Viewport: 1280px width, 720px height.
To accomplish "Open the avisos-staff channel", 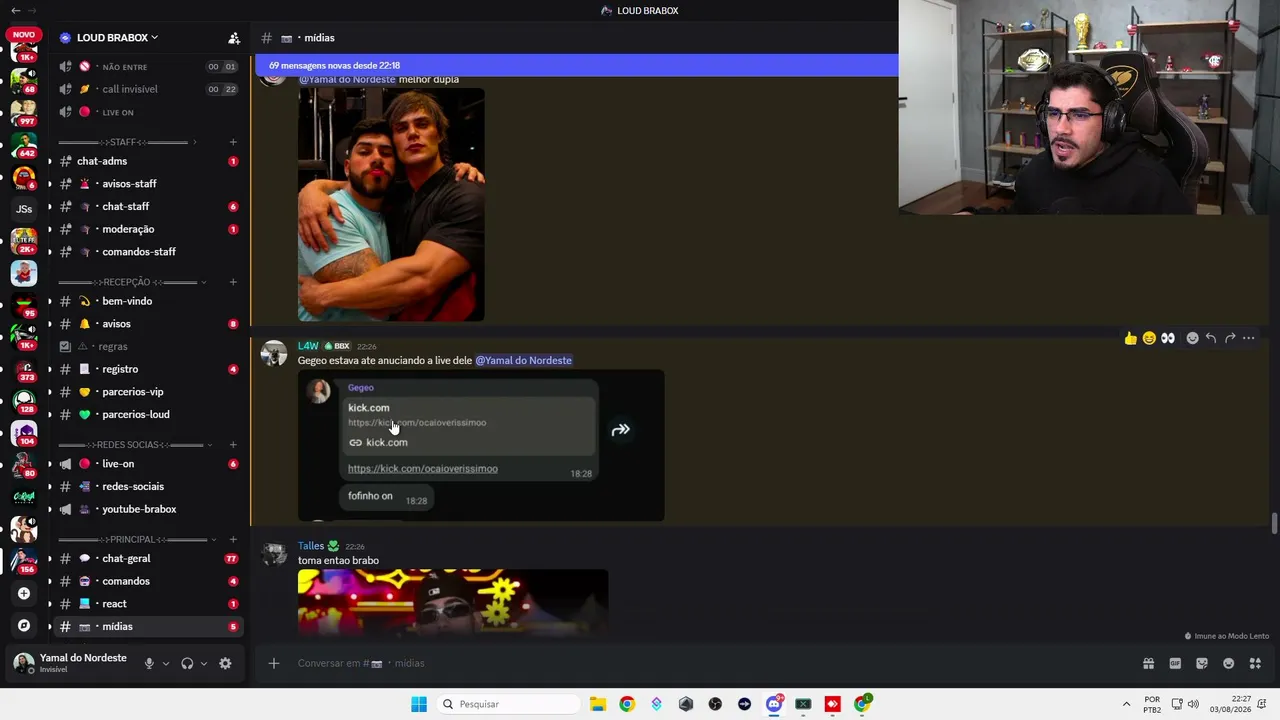I will (x=145, y=184).
